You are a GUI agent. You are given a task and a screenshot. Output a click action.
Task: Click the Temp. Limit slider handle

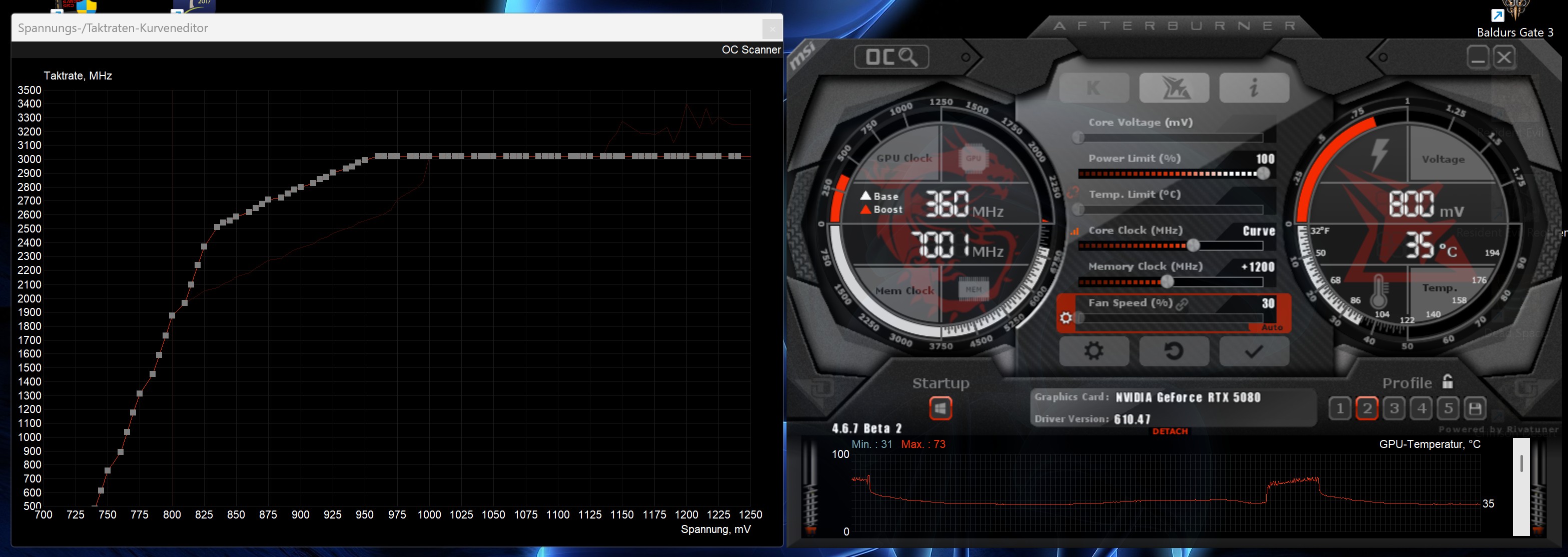[1079, 209]
